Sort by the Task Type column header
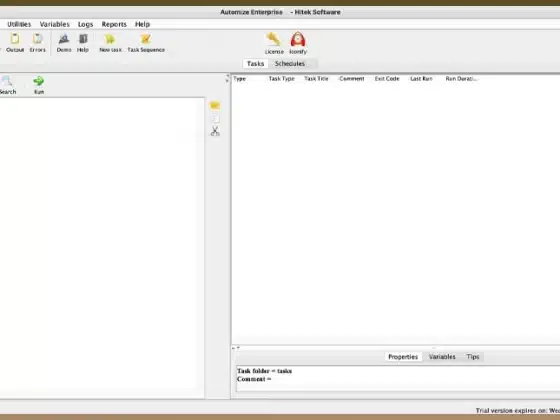The height and width of the screenshot is (420, 560). click(x=281, y=79)
